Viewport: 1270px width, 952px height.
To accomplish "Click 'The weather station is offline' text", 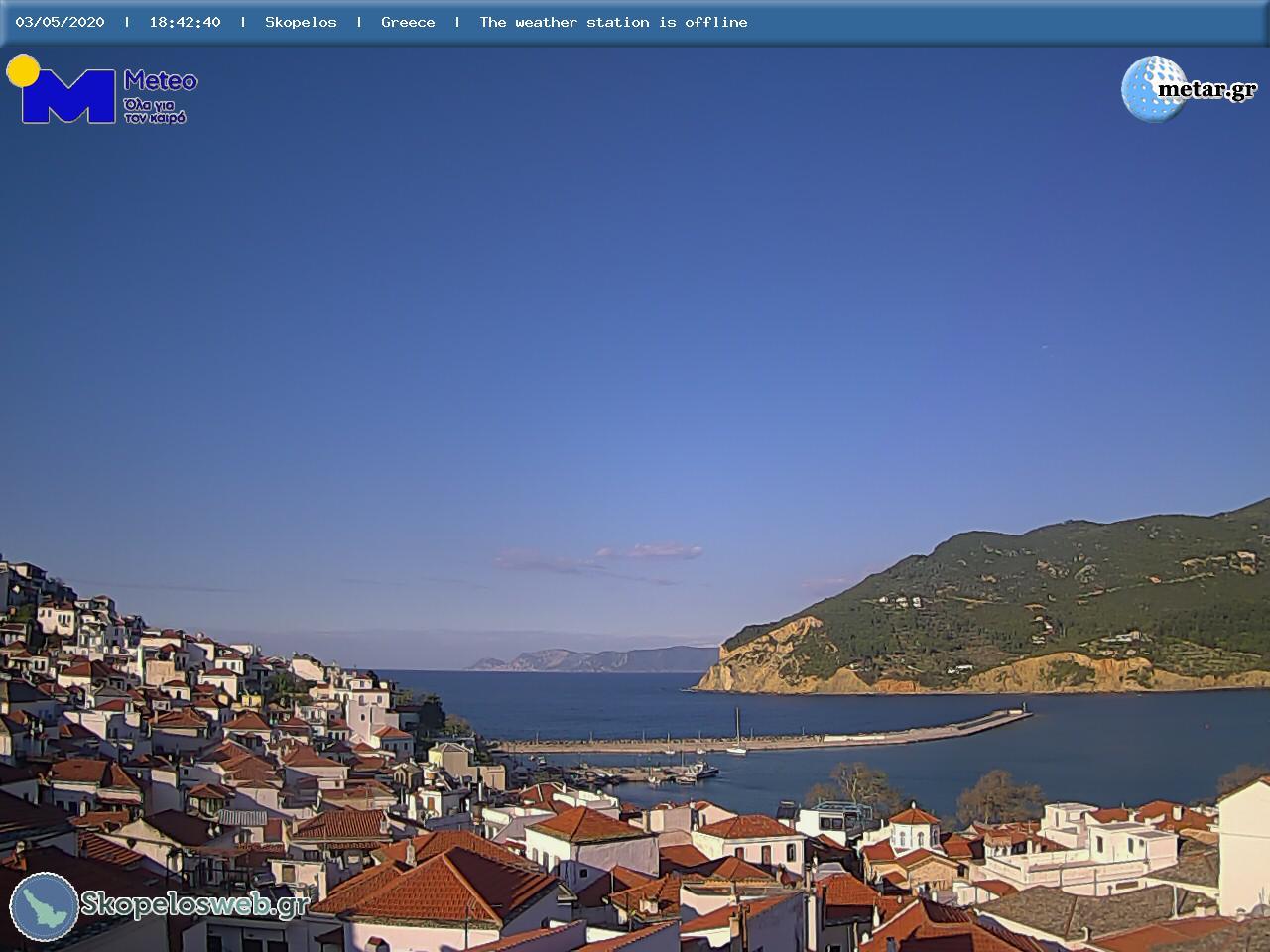I will [613, 22].
